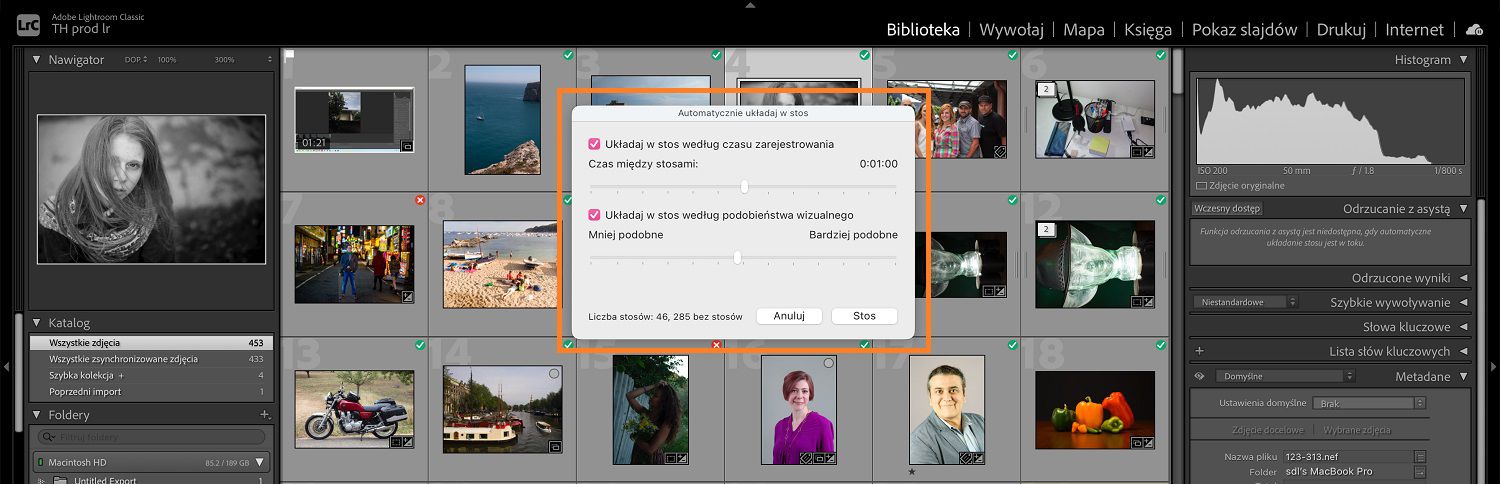Expand the Szybkie wywoływanie panel
1500x484 pixels.
(1463, 302)
